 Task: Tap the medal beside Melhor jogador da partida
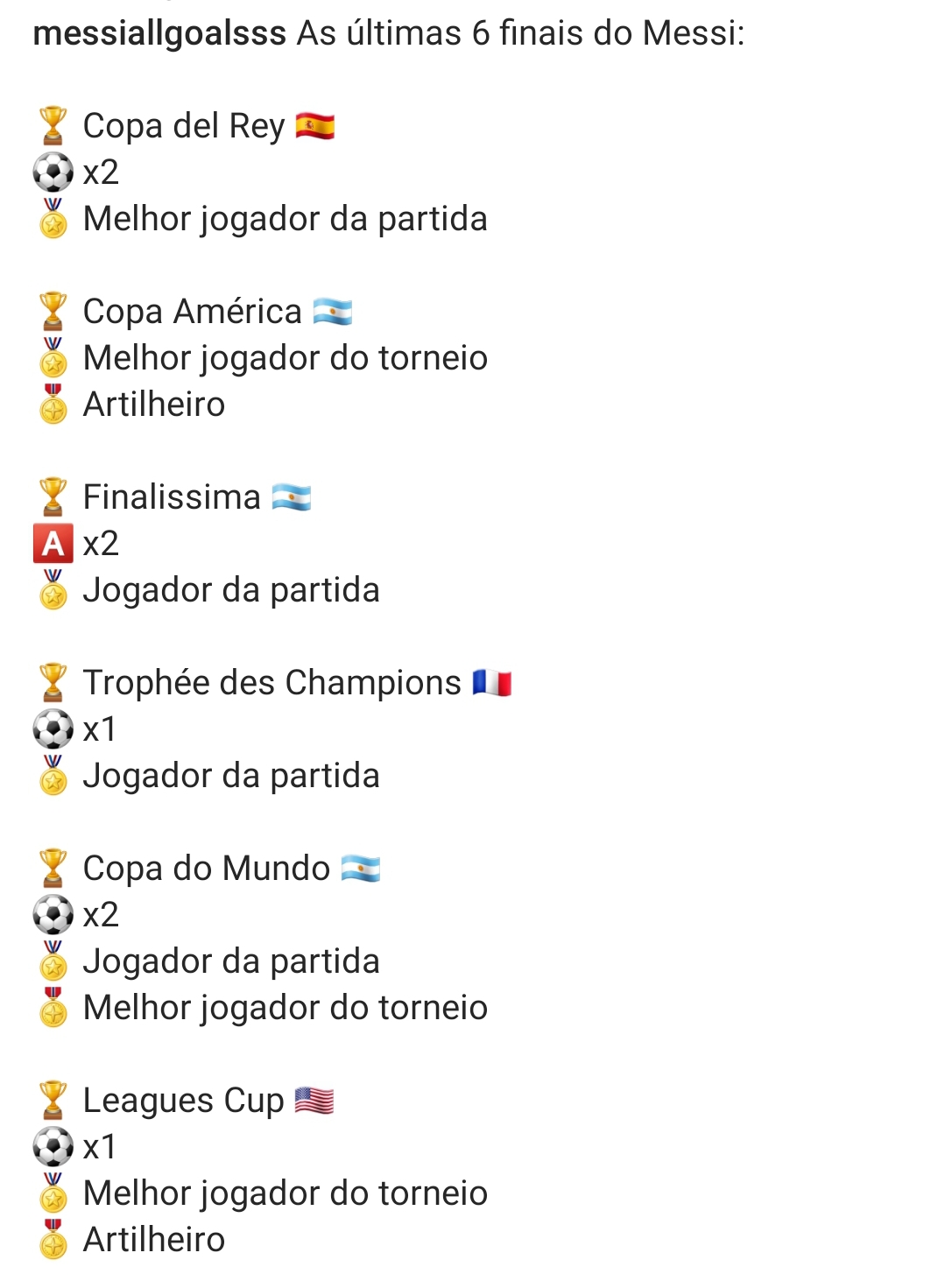tap(53, 219)
